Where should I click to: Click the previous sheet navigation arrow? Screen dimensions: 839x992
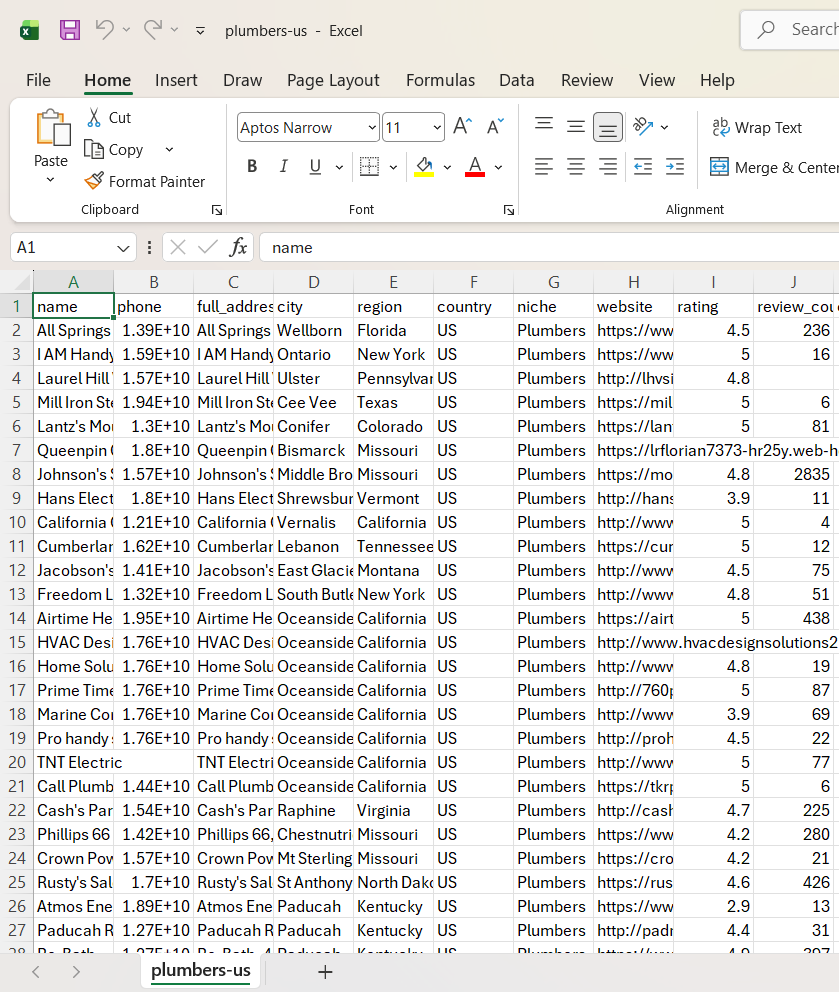(36, 972)
